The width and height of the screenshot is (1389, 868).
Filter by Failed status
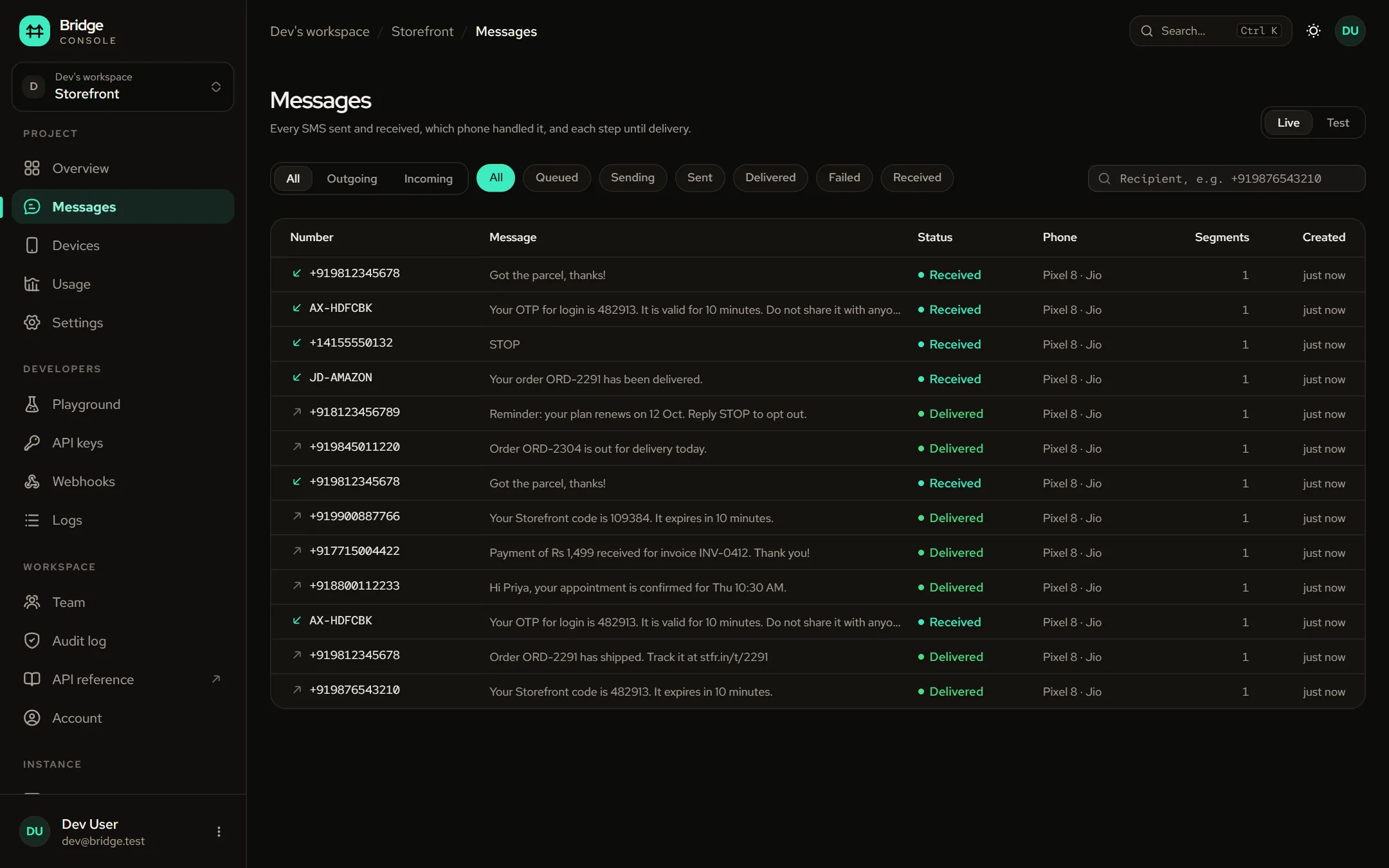[844, 178]
